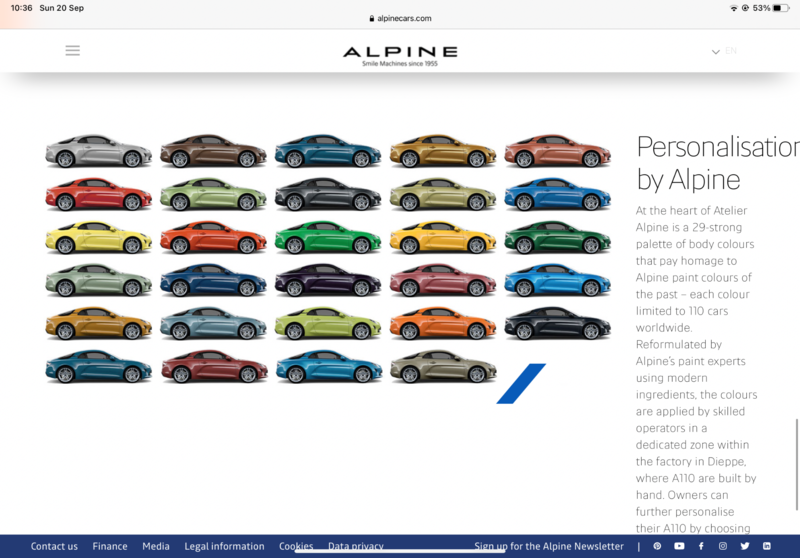Pick the bright green car colour
The height and width of the screenshot is (558, 800).
click(x=328, y=239)
